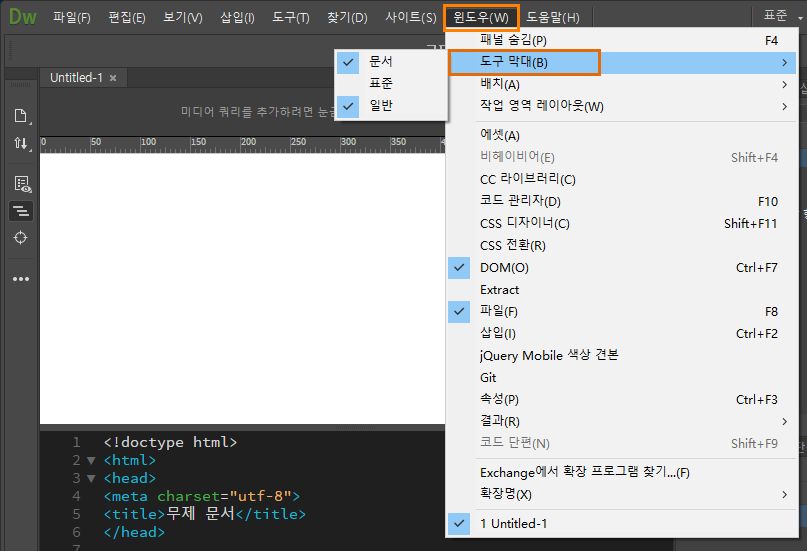This screenshot has height=551, width=807.
Task: Close the open 윈도우(W) menu
Action: coord(481,17)
